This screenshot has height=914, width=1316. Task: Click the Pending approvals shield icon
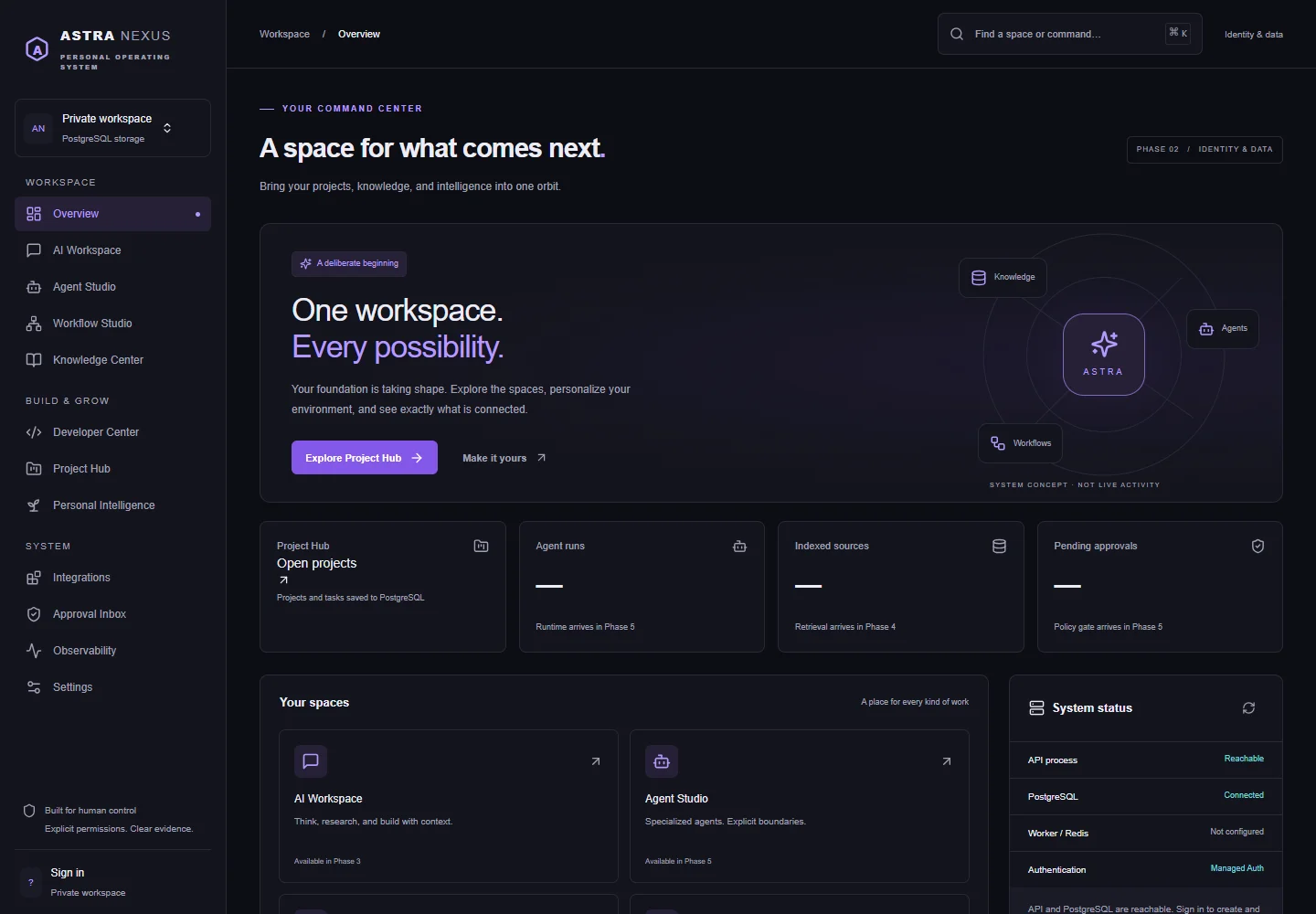coord(1258,546)
